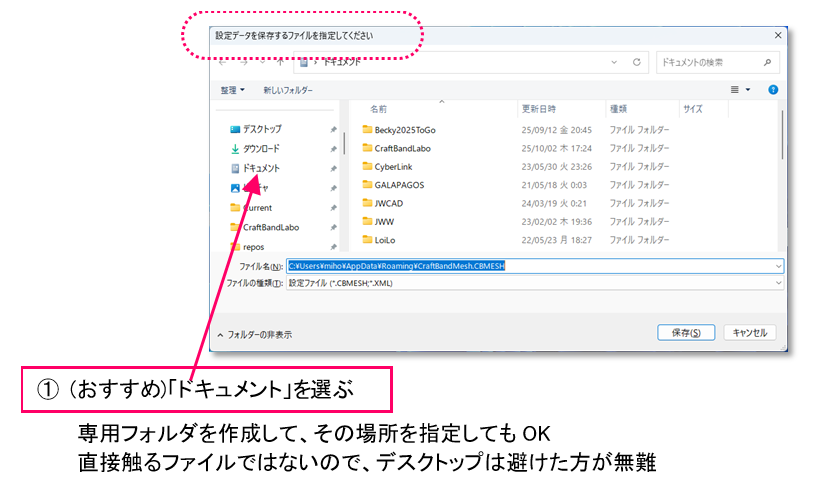Viewport: 816px width, 499px height.
Task: Click the 新しいフォルダー button
Action: 288,90
